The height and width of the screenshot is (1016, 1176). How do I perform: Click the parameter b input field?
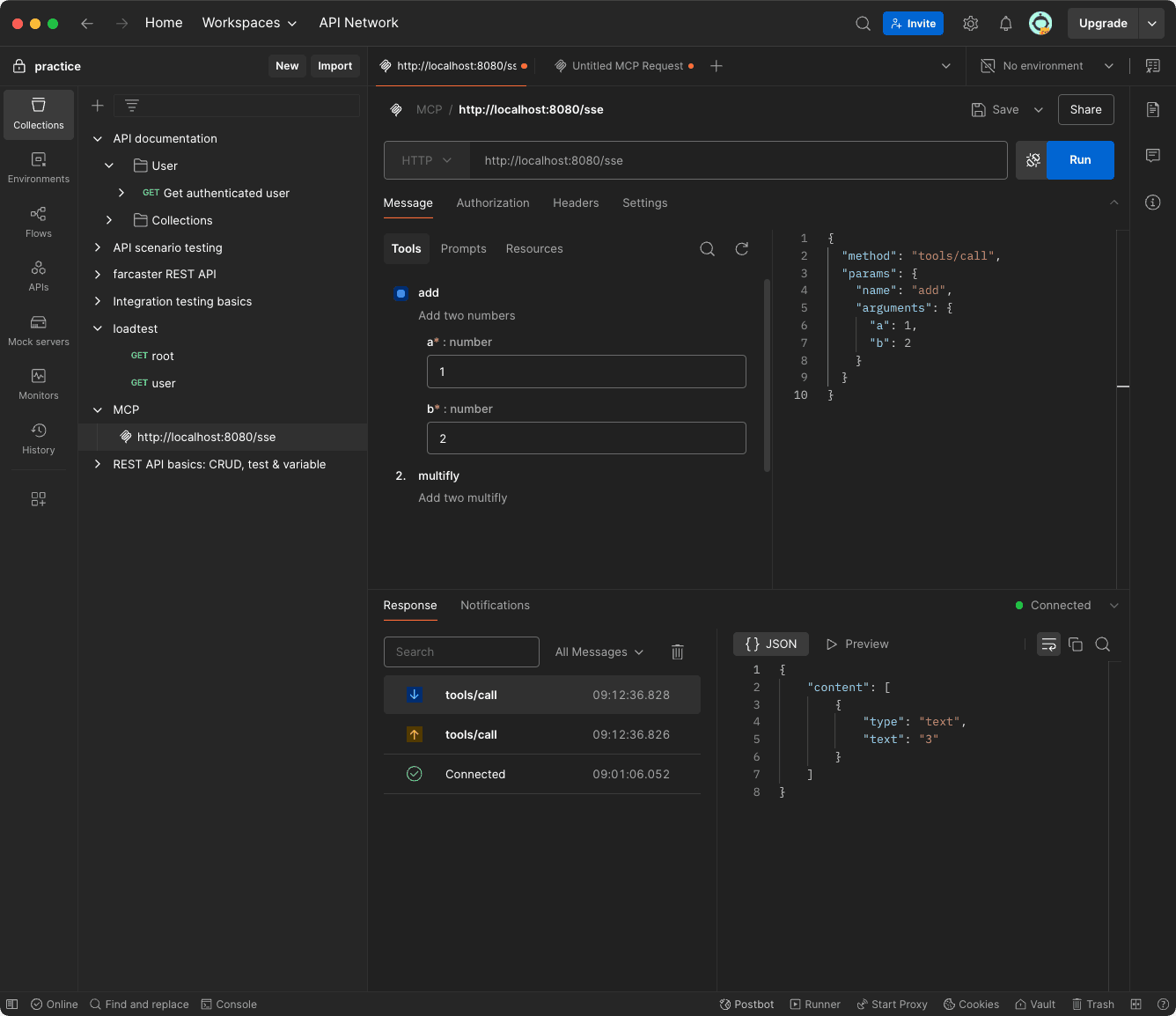(586, 438)
